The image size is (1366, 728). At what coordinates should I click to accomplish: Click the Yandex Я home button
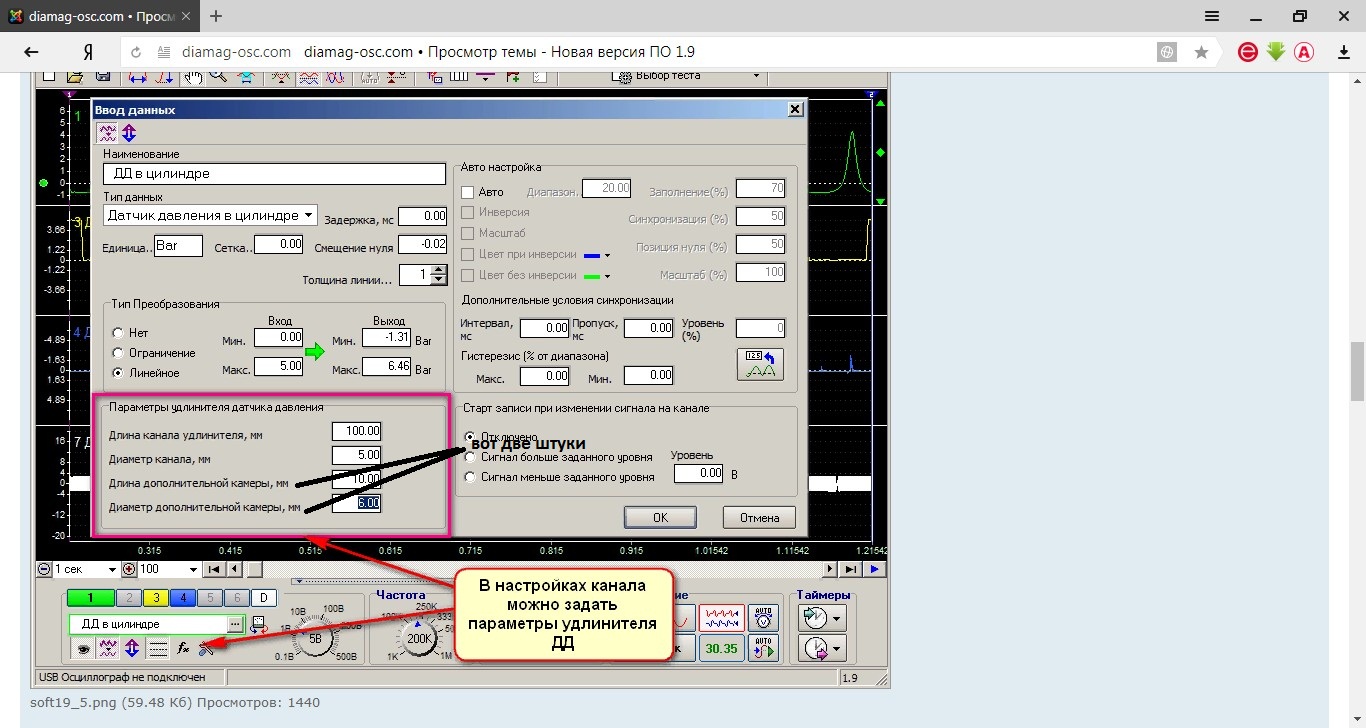[x=89, y=52]
